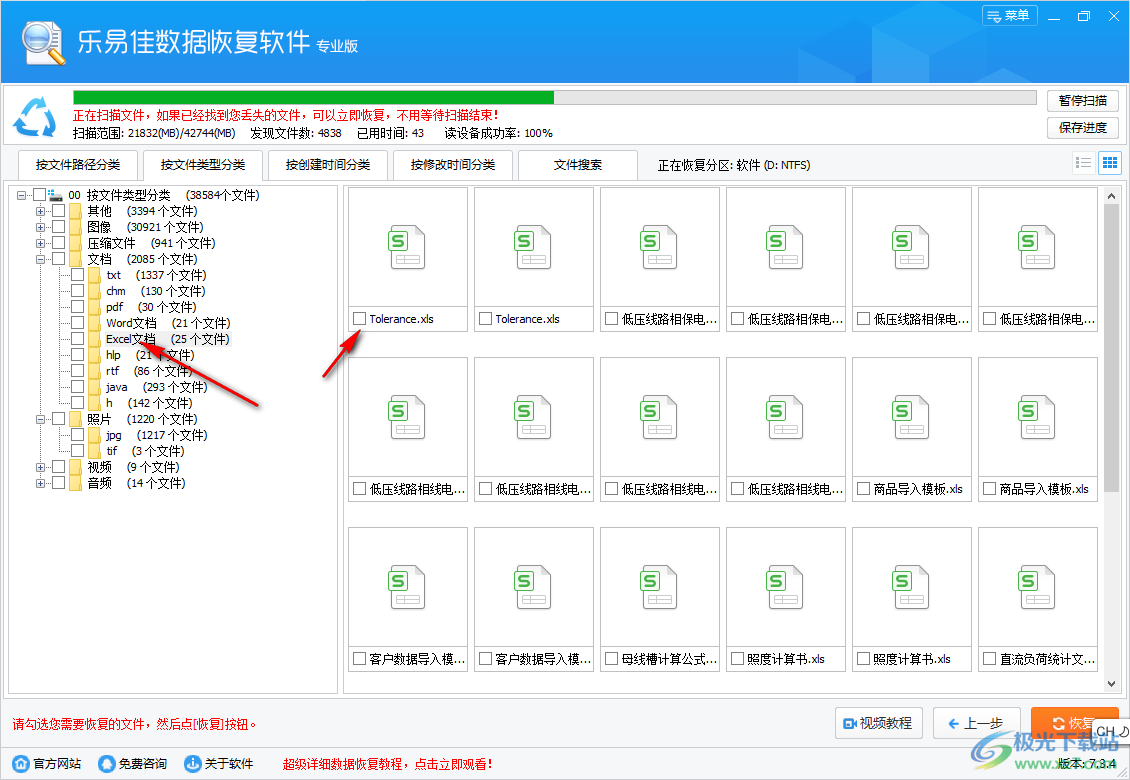
Task: Expand the 图像 tree node
Action: coord(40,227)
